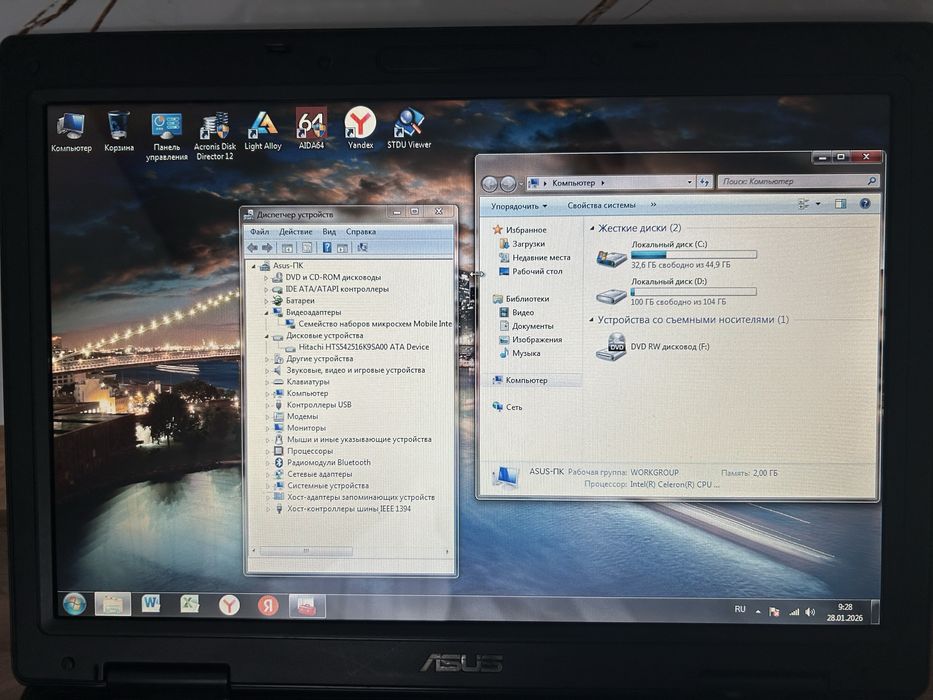Click the red Я Yandex taskbar icon

point(268,606)
